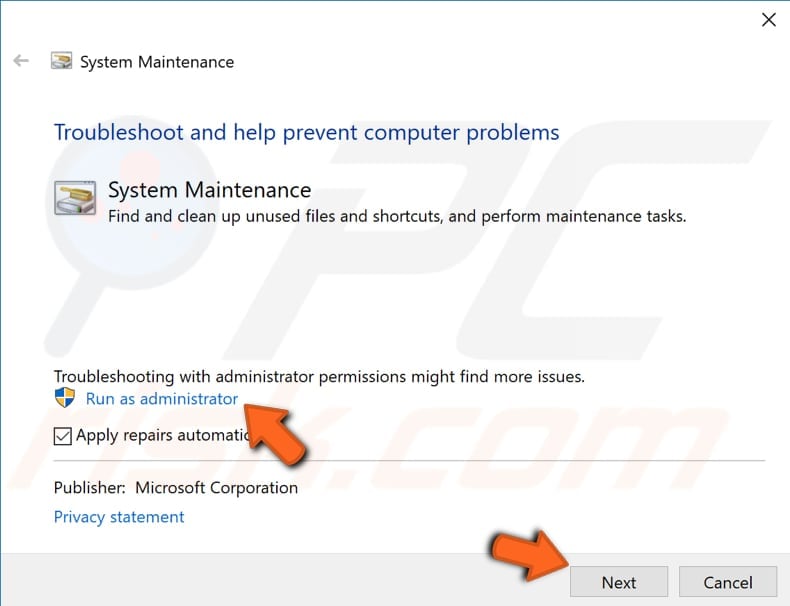790x606 pixels.
Task: Close the troubleshooter with the X
Action: click(x=768, y=20)
